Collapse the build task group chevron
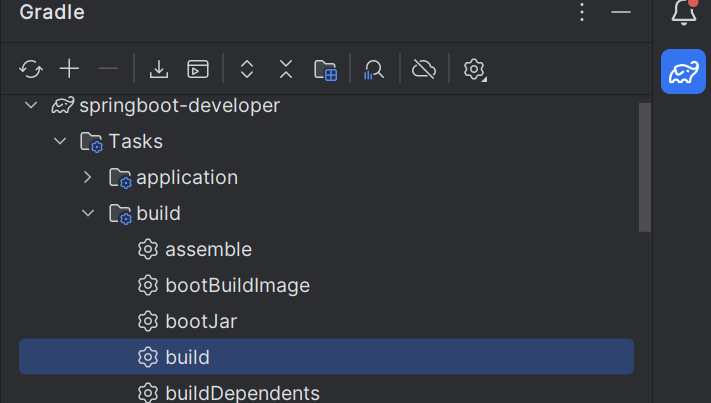 click(88, 213)
